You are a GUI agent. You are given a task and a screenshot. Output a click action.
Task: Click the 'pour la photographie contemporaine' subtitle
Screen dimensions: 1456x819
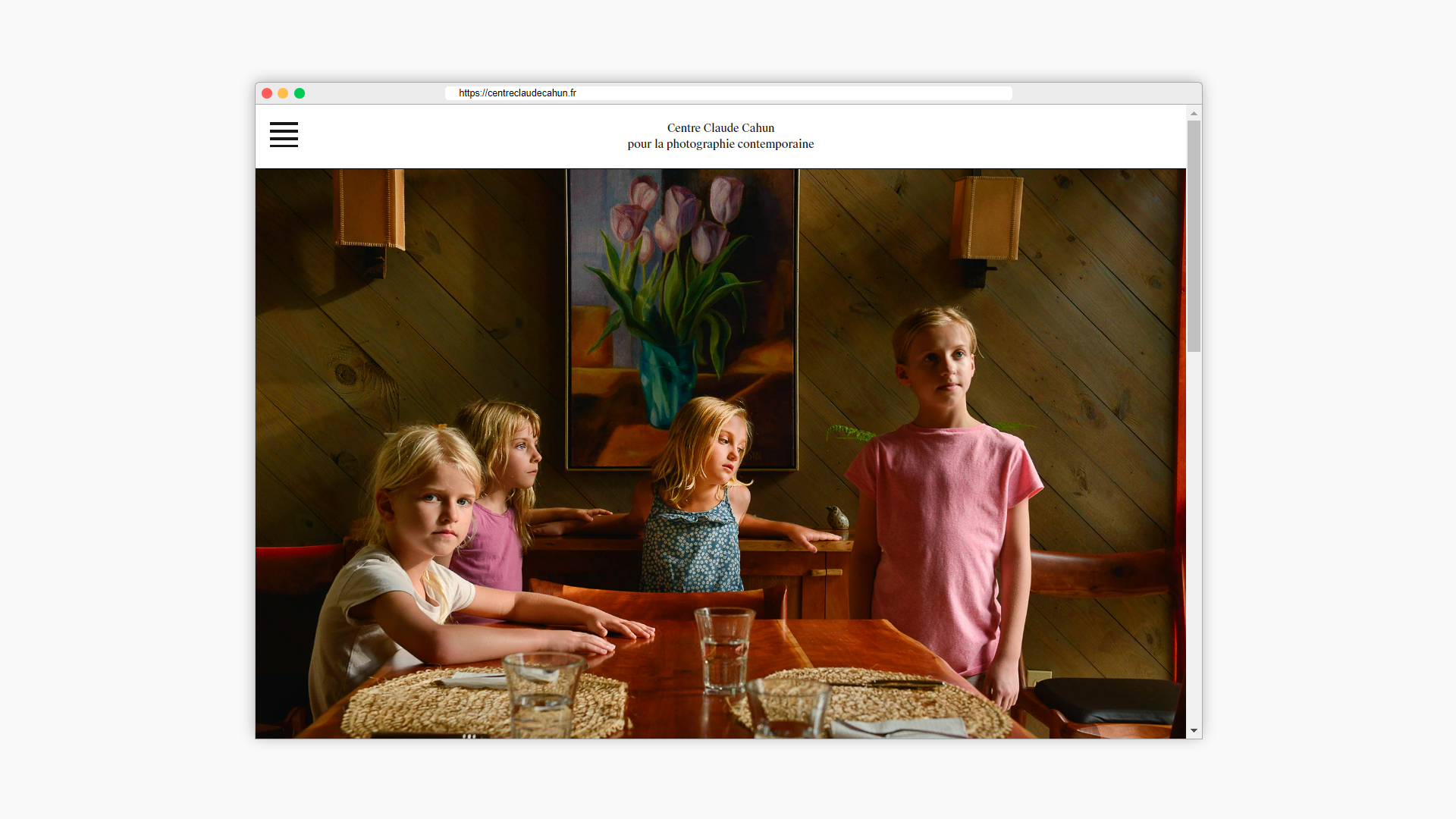coord(720,144)
